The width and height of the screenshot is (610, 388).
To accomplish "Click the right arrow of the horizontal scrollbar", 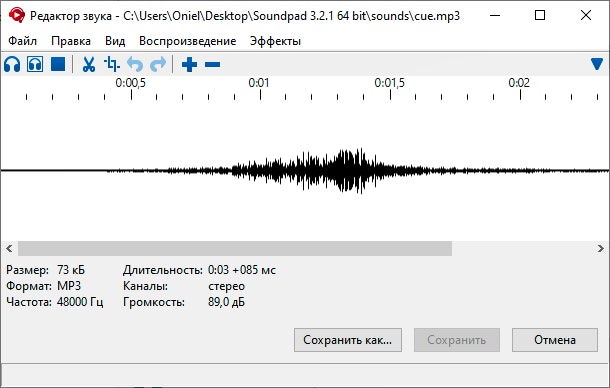I will (601, 248).
